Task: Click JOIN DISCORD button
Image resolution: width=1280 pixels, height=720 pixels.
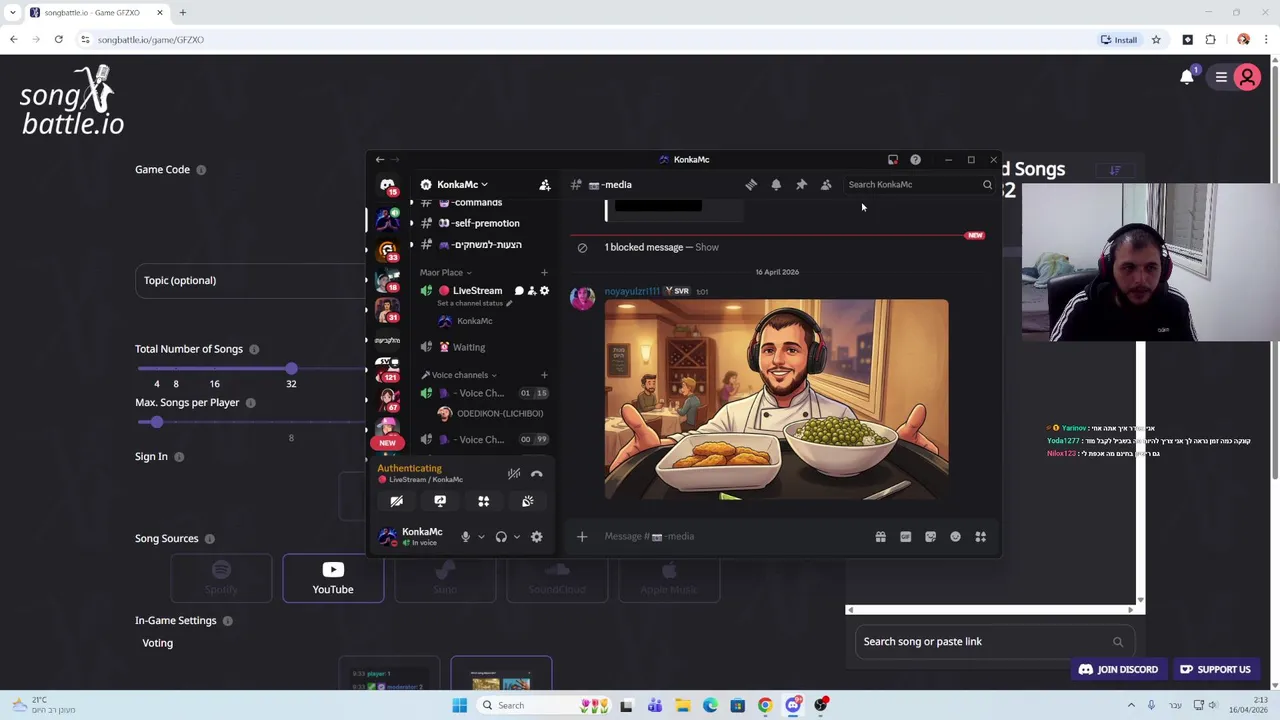Action: click(x=1118, y=670)
